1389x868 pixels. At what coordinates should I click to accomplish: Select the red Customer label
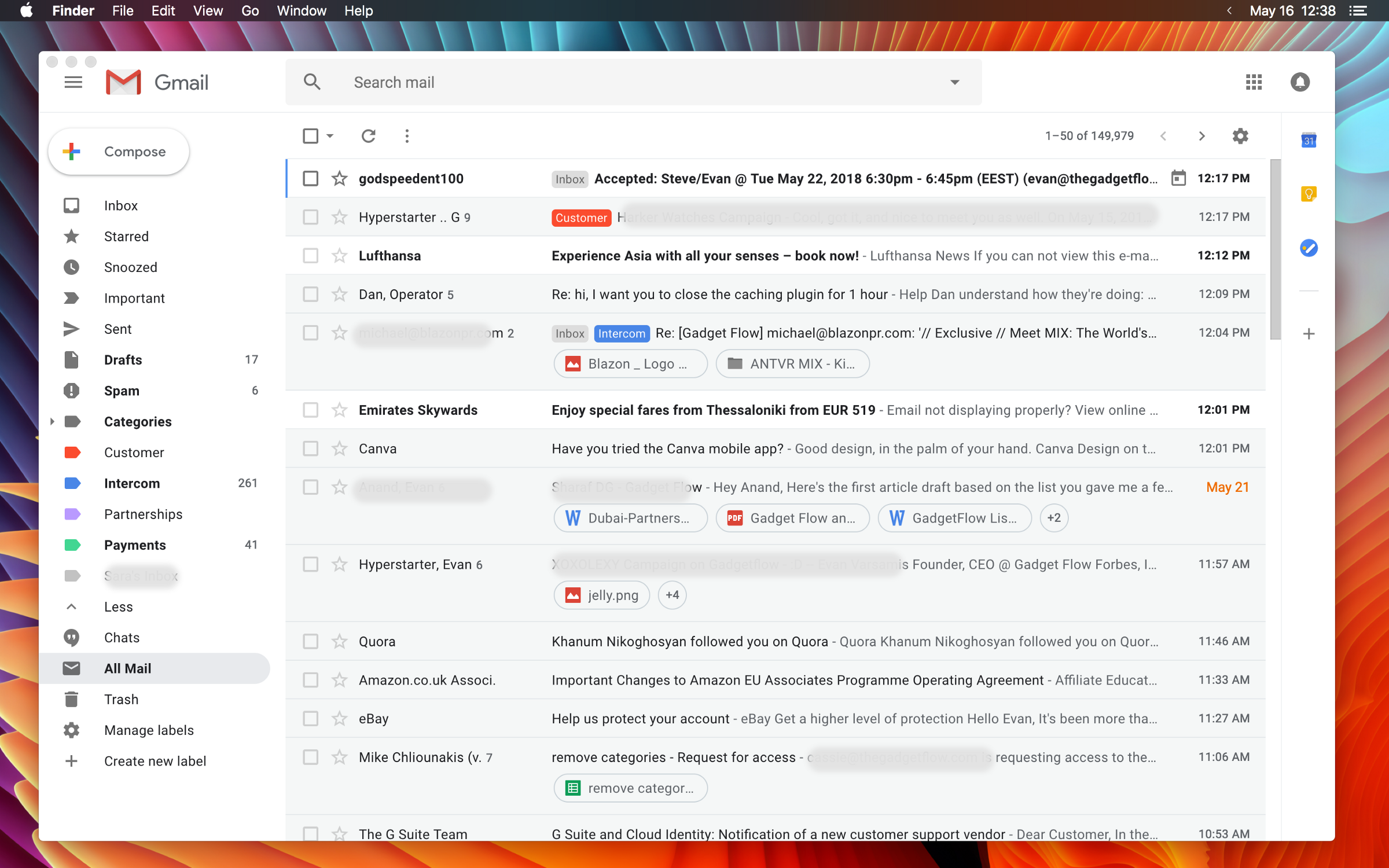pos(134,453)
